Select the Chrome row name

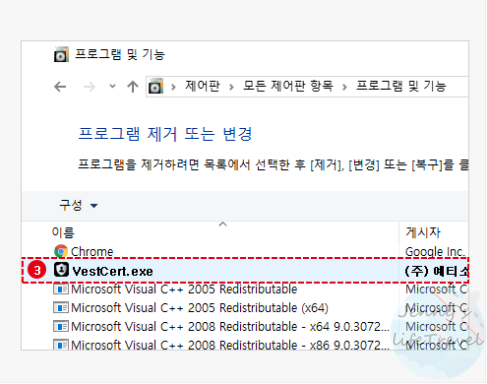tap(92, 252)
